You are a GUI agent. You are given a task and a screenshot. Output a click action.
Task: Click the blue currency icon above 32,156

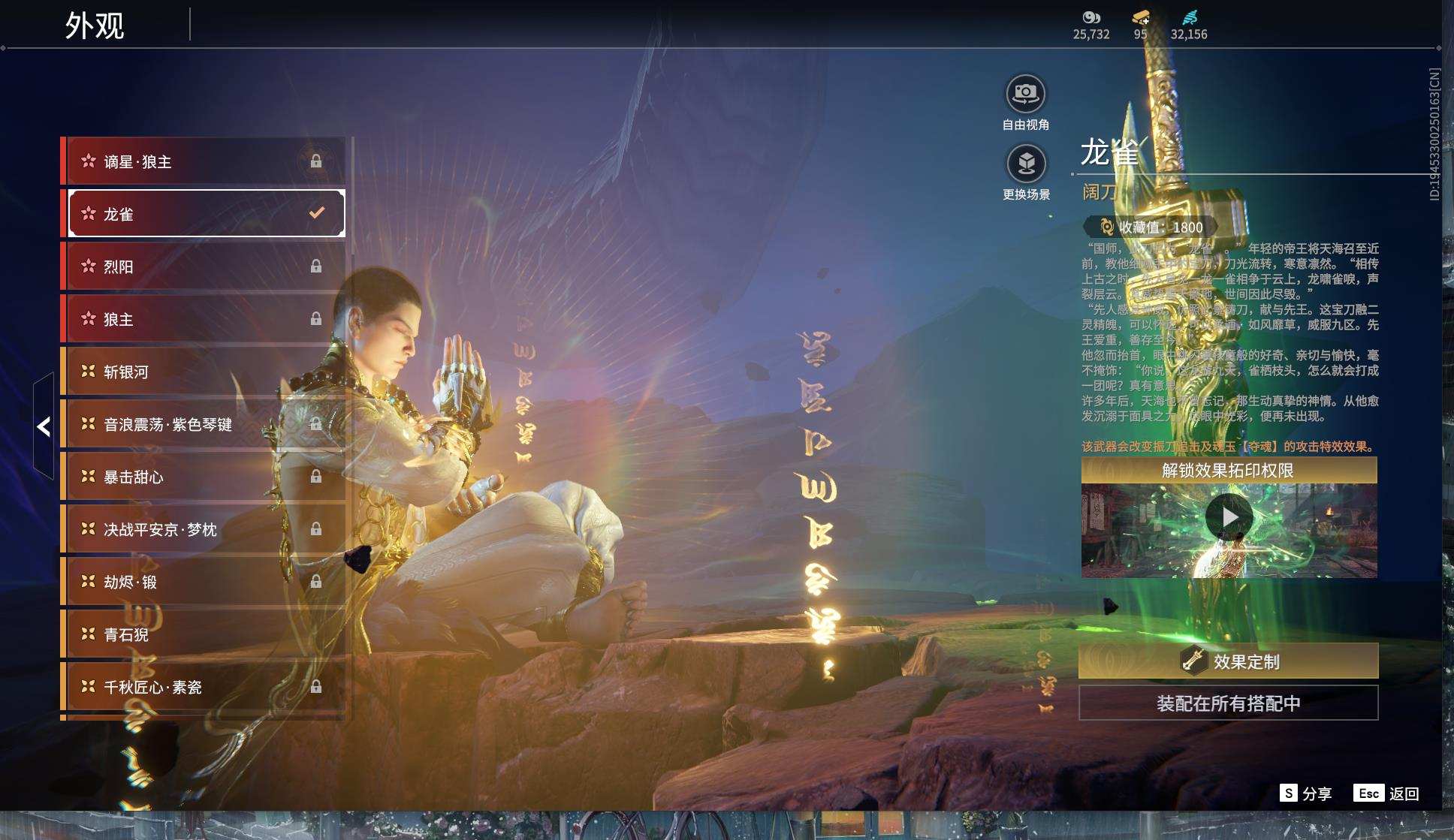click(x=1190, y=17)
